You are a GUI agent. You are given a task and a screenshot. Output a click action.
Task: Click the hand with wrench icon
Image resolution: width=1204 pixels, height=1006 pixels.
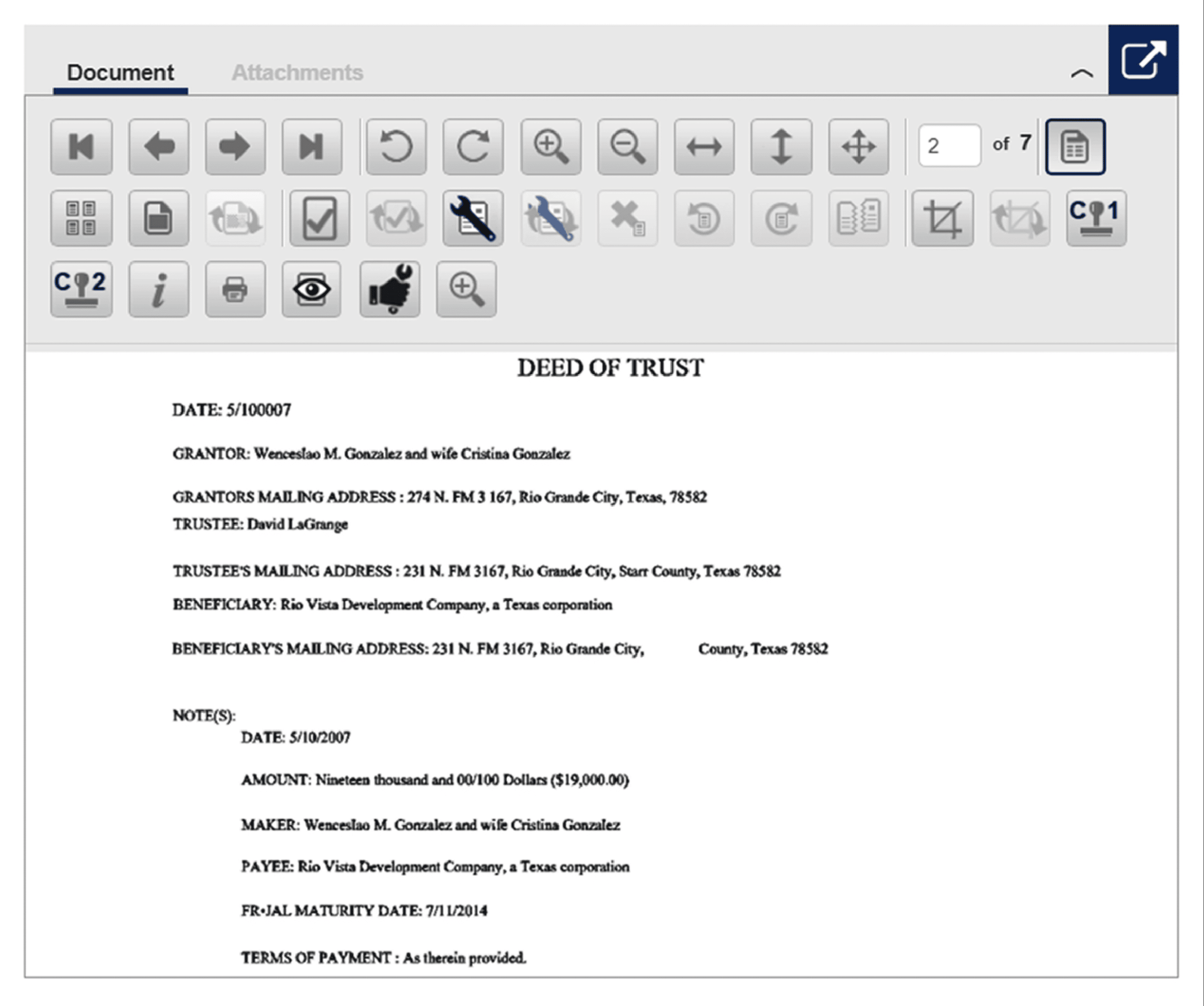tap(390, 289)
